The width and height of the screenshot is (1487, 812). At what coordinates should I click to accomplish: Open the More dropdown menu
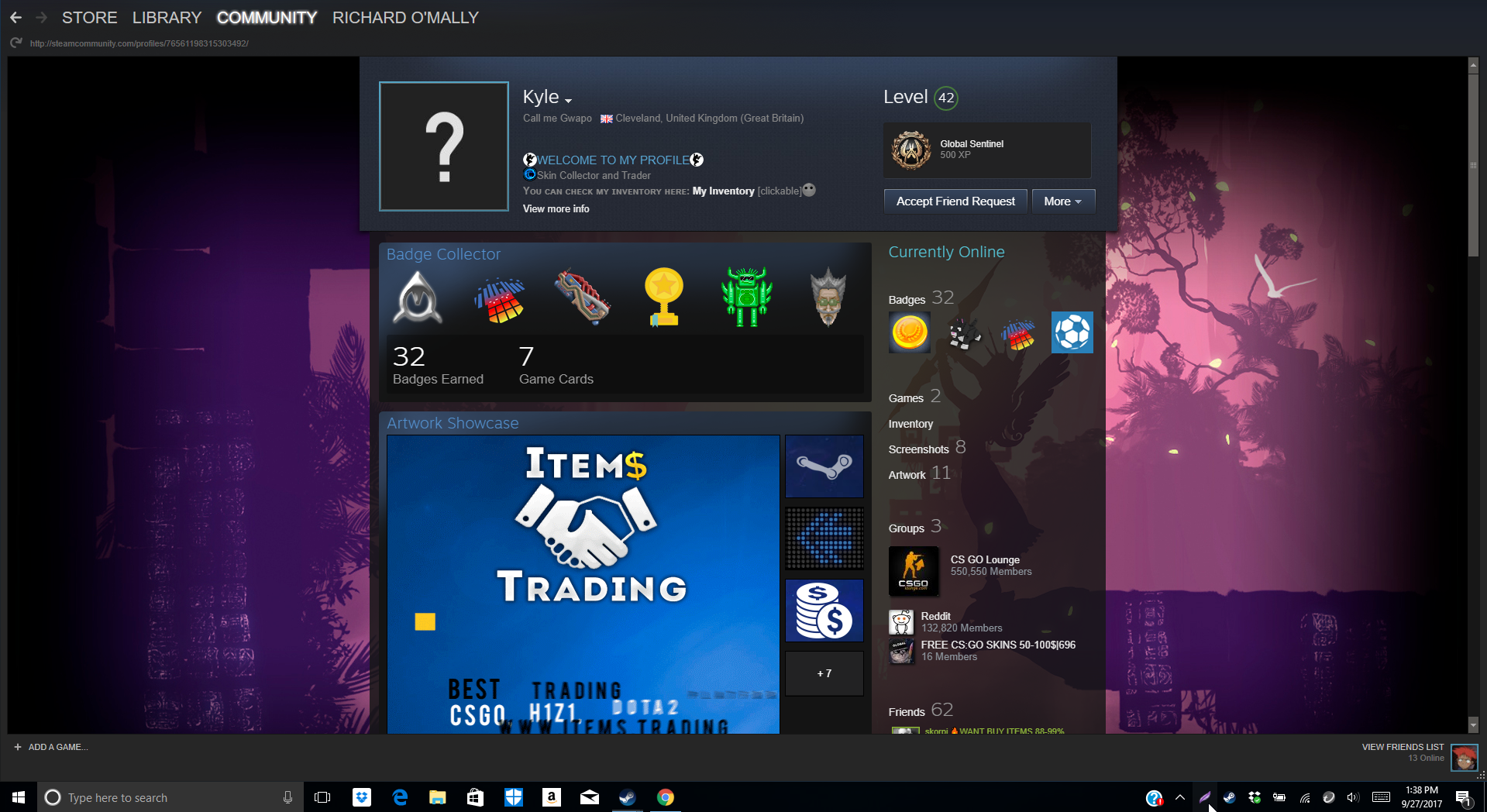coord(1062,201)
